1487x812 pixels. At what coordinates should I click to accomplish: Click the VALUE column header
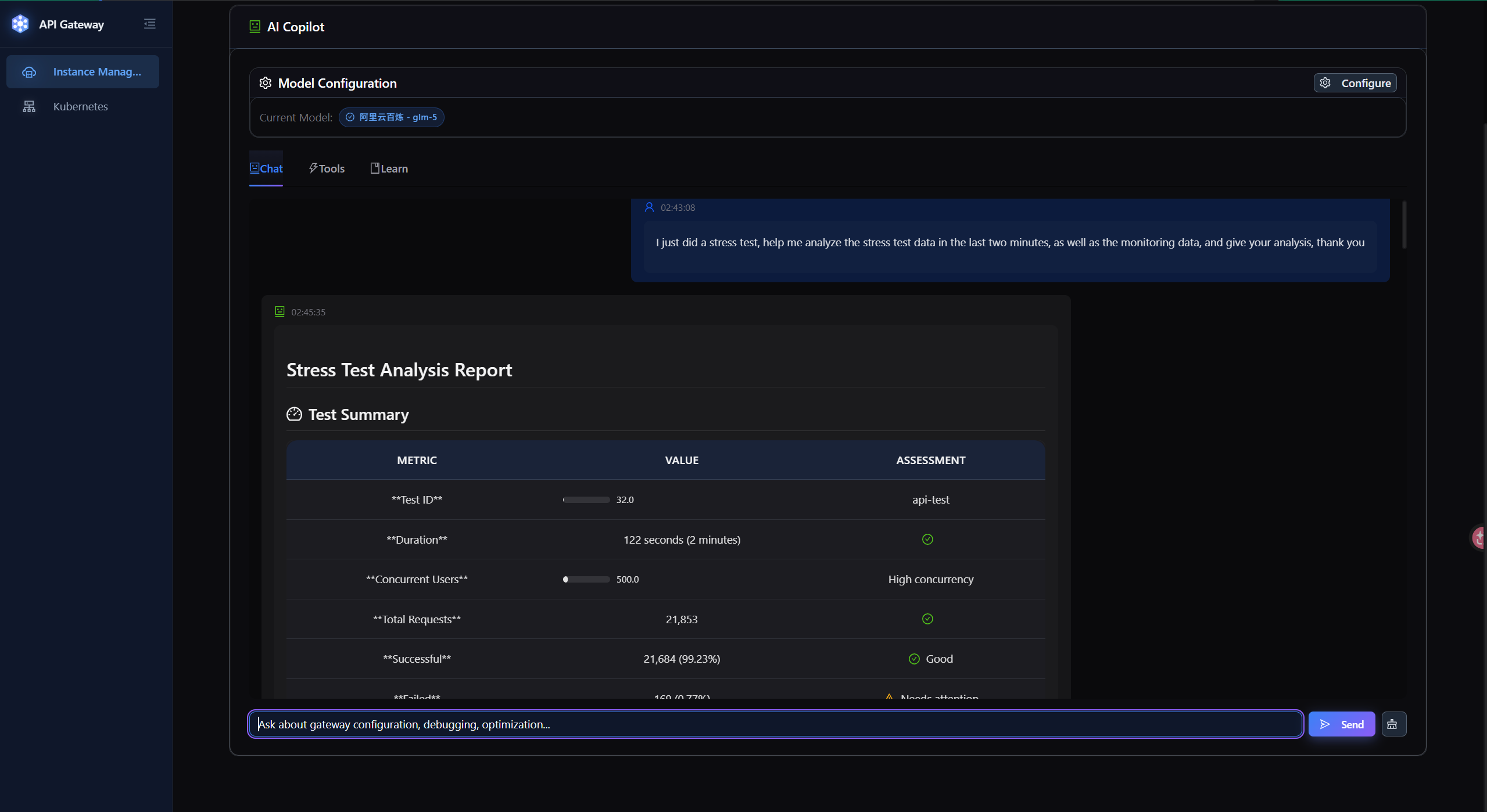tap(682, 460)
